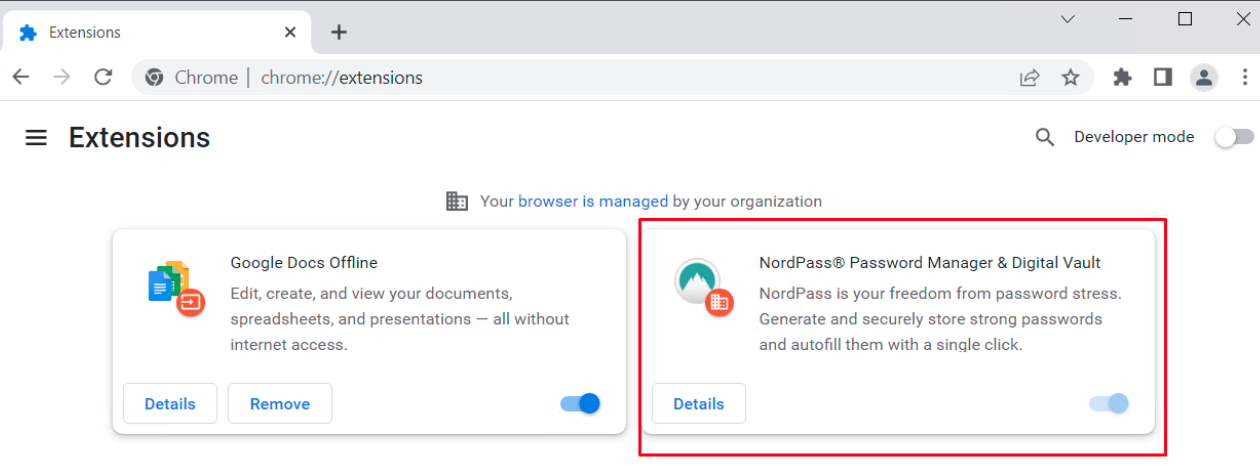Toggle Developer mode switch
The height and width of the screenshot is (466, 1260).
[x=1234, y=137]
